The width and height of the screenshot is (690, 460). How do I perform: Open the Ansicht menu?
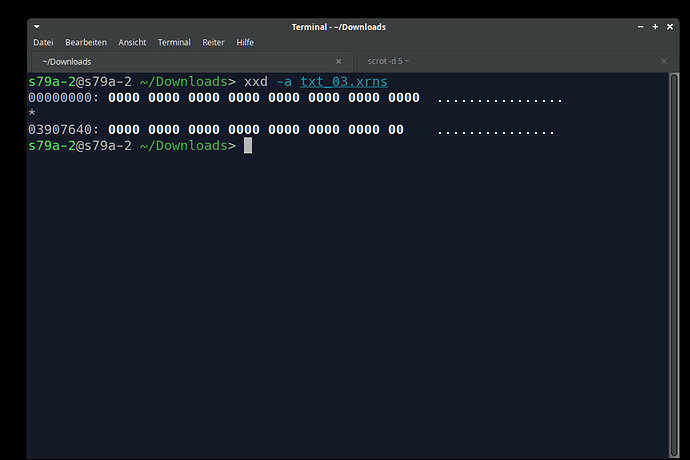pyautogui.click(x=132, y=43)
